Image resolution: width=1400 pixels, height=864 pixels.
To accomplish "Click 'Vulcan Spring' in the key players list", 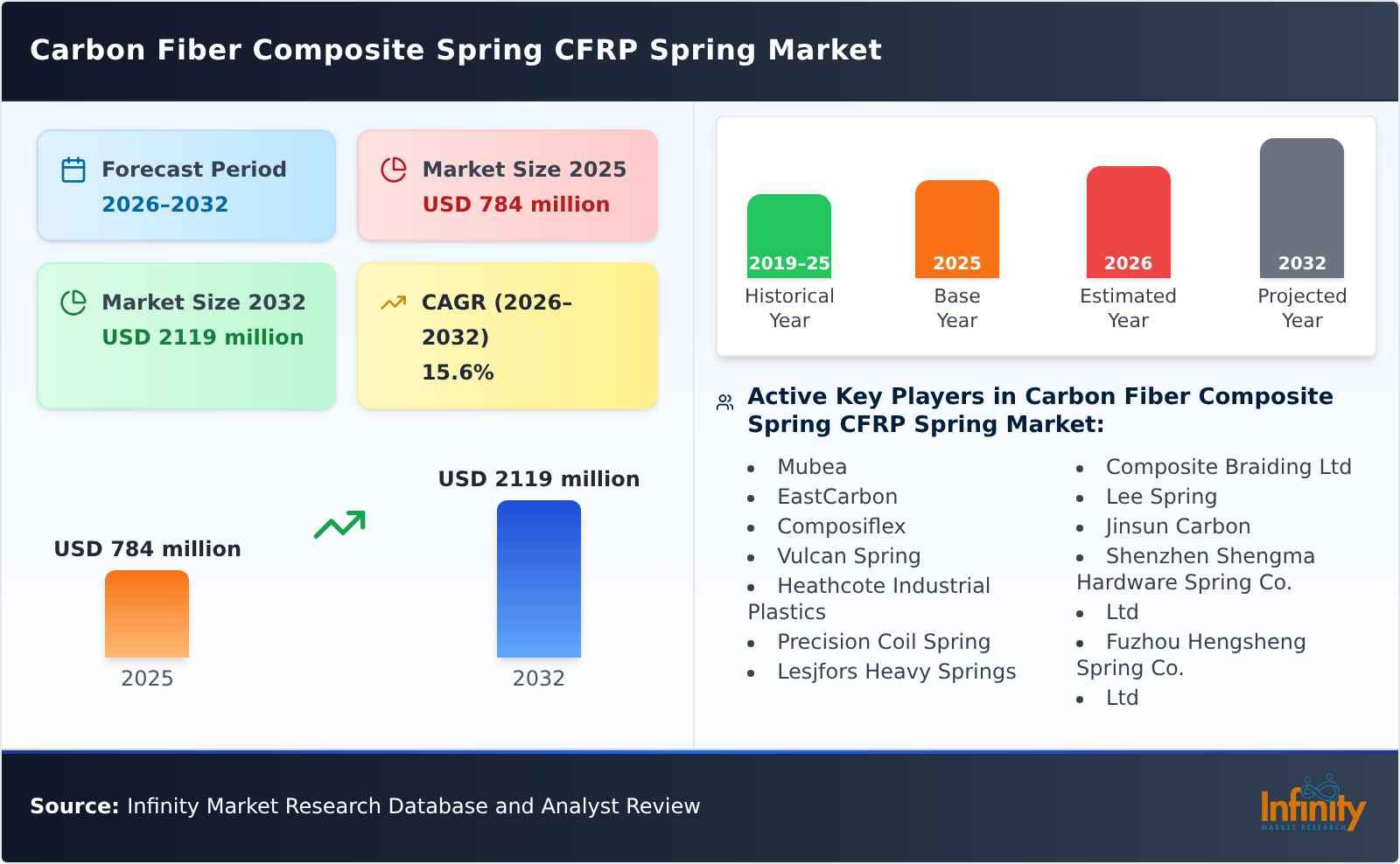I will click(849, 556).
